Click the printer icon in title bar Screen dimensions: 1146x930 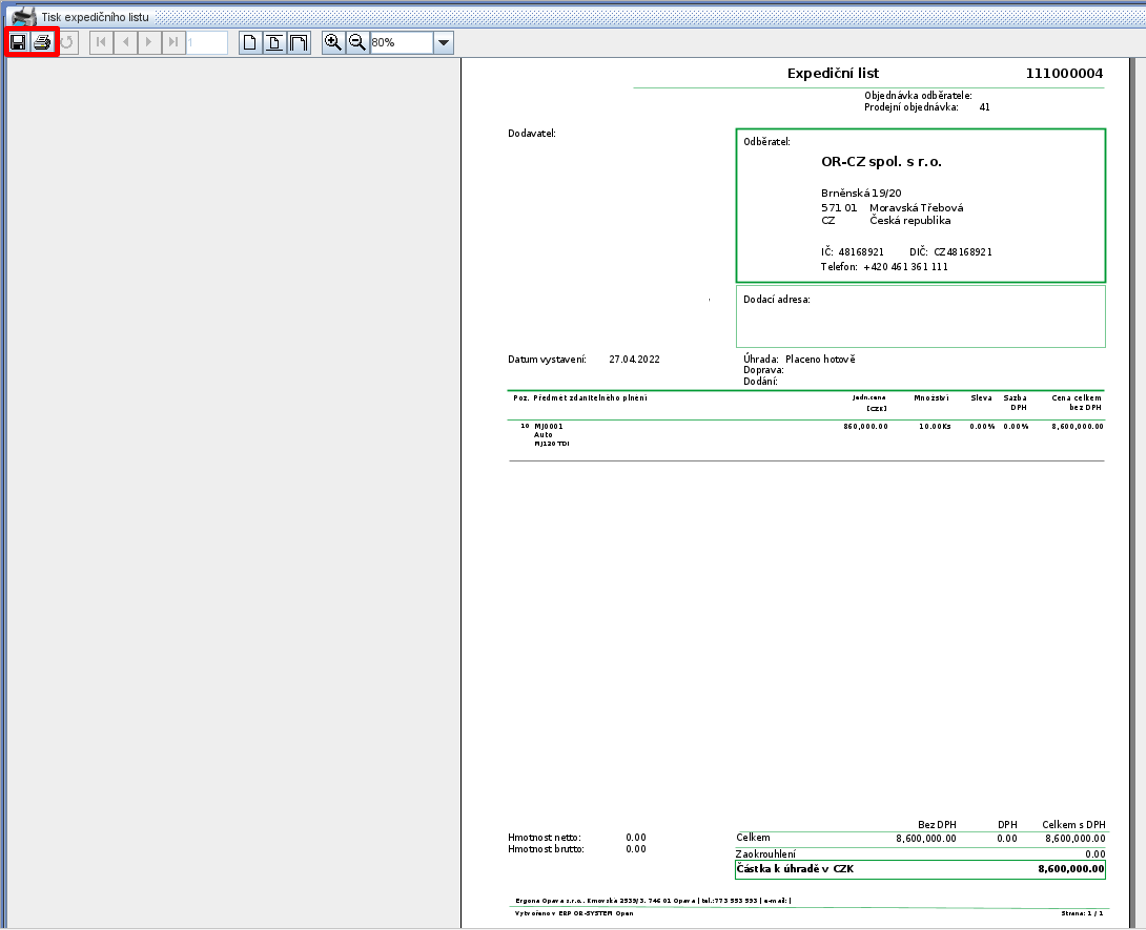pyautogui.click(x=23, y=17)
